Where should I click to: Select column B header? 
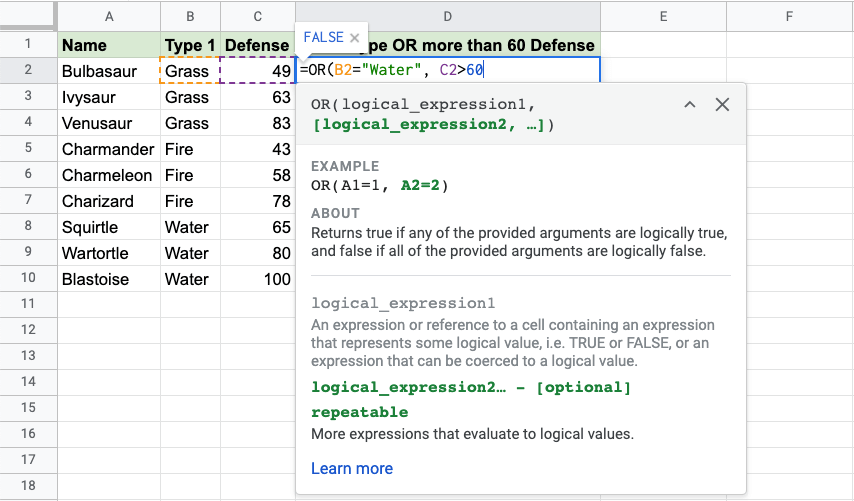[x=189, y=15]
